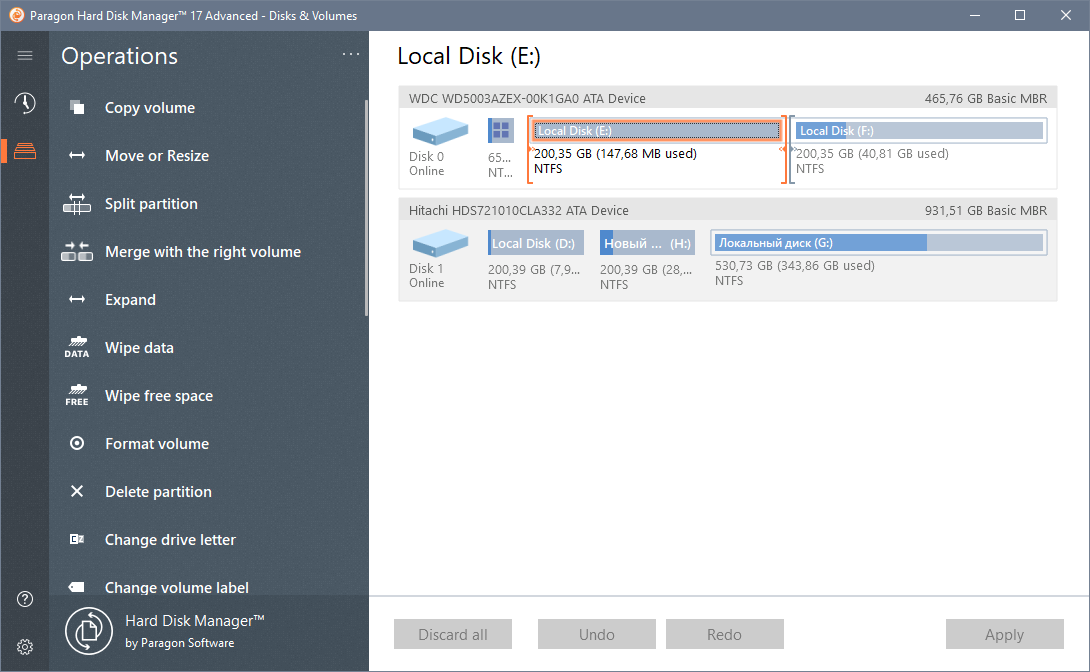Viewport: 1090px width, 672px height.
Task: Select the Disks & Volumes sidebar icon
Action: point(25,151)
